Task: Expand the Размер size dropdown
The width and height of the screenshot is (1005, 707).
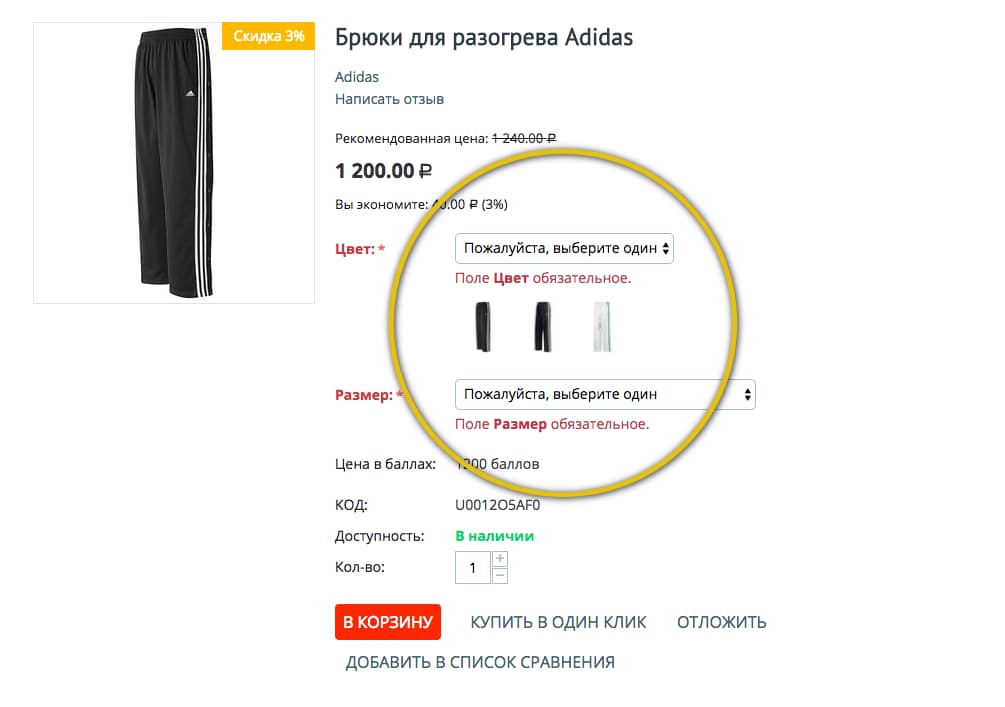Action: click(605, 394)
